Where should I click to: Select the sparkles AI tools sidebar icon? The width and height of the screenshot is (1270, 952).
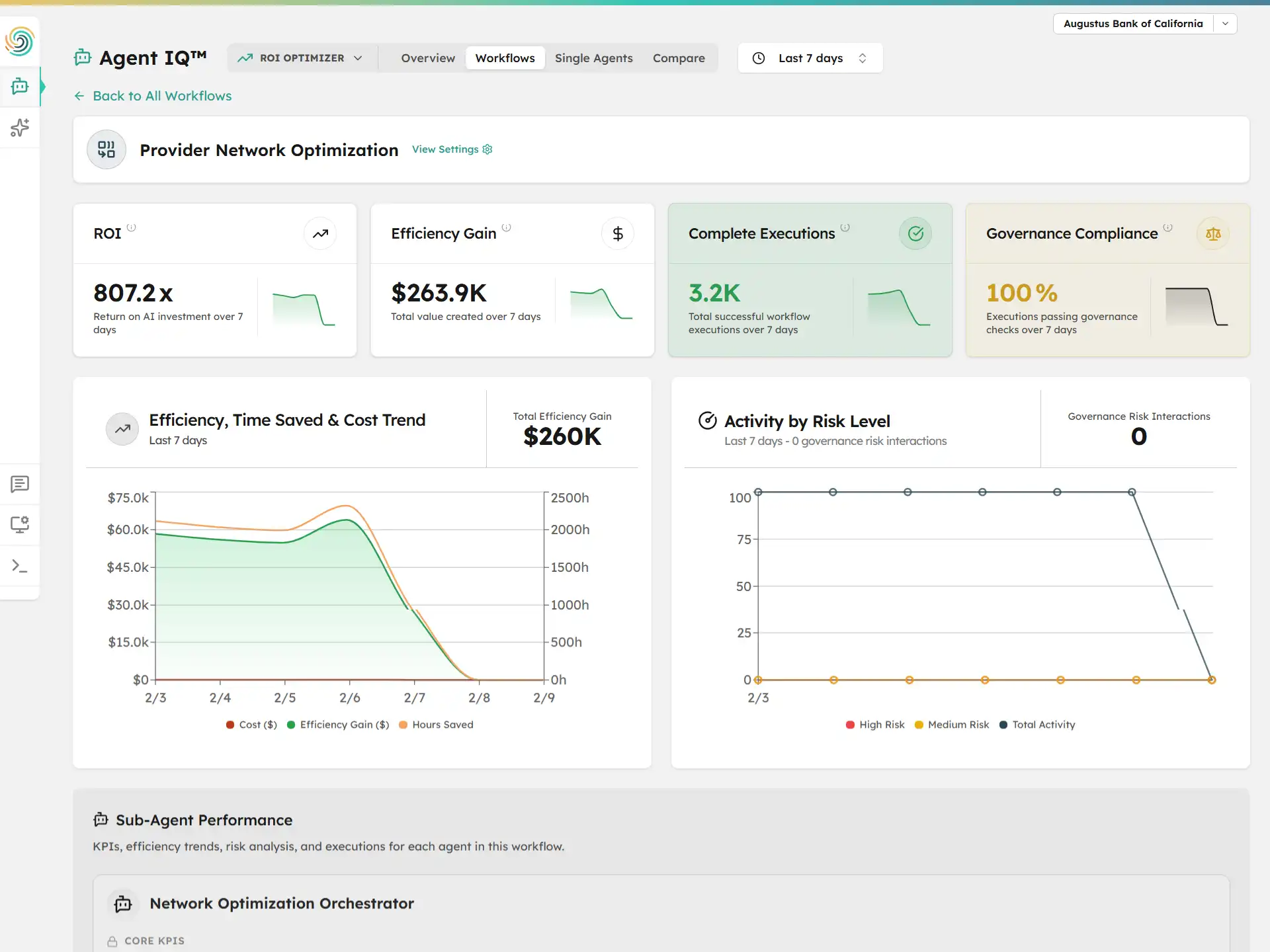20,128
